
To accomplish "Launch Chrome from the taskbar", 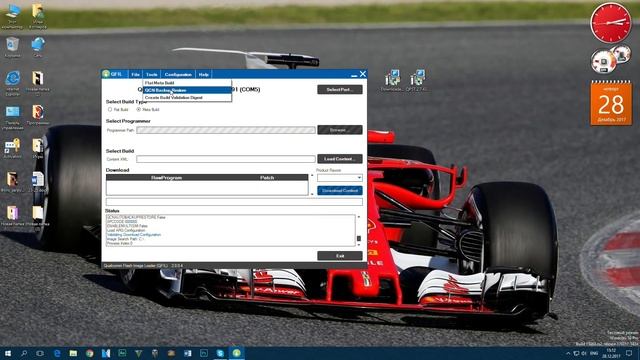I will pyautogui.click(x=89, y=353).
